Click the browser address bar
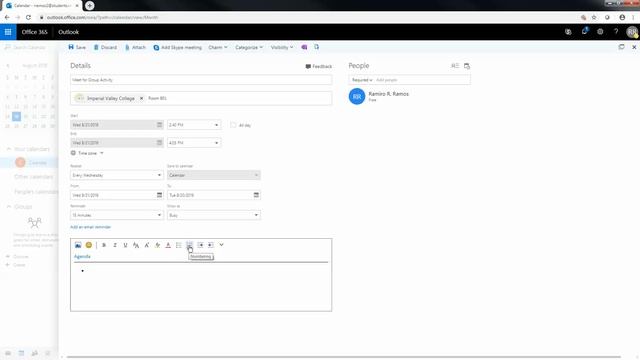Screen dimensions: 640x360 pos(306,17)
